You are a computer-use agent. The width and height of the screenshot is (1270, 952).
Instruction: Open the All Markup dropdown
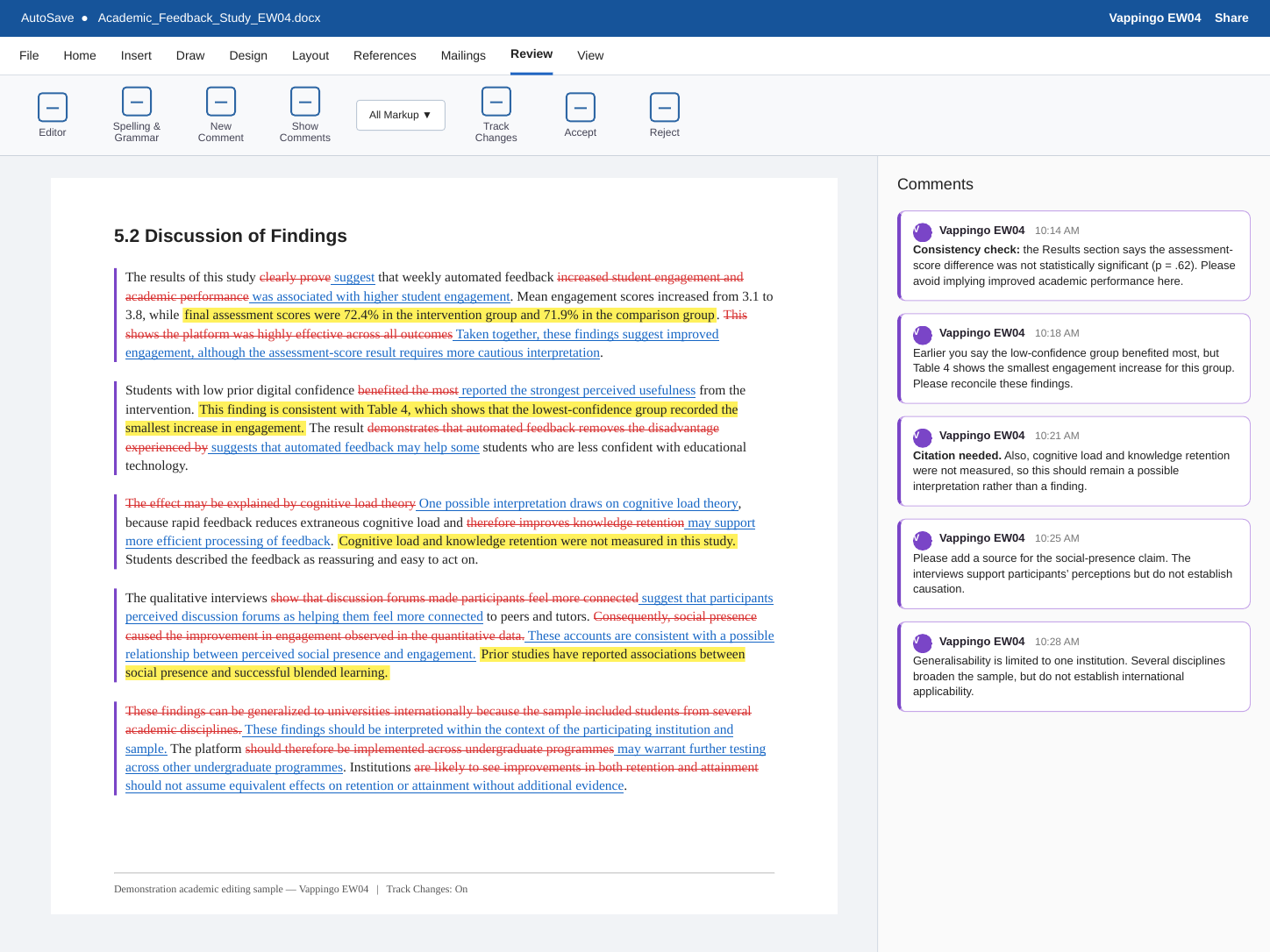point(401,115)
